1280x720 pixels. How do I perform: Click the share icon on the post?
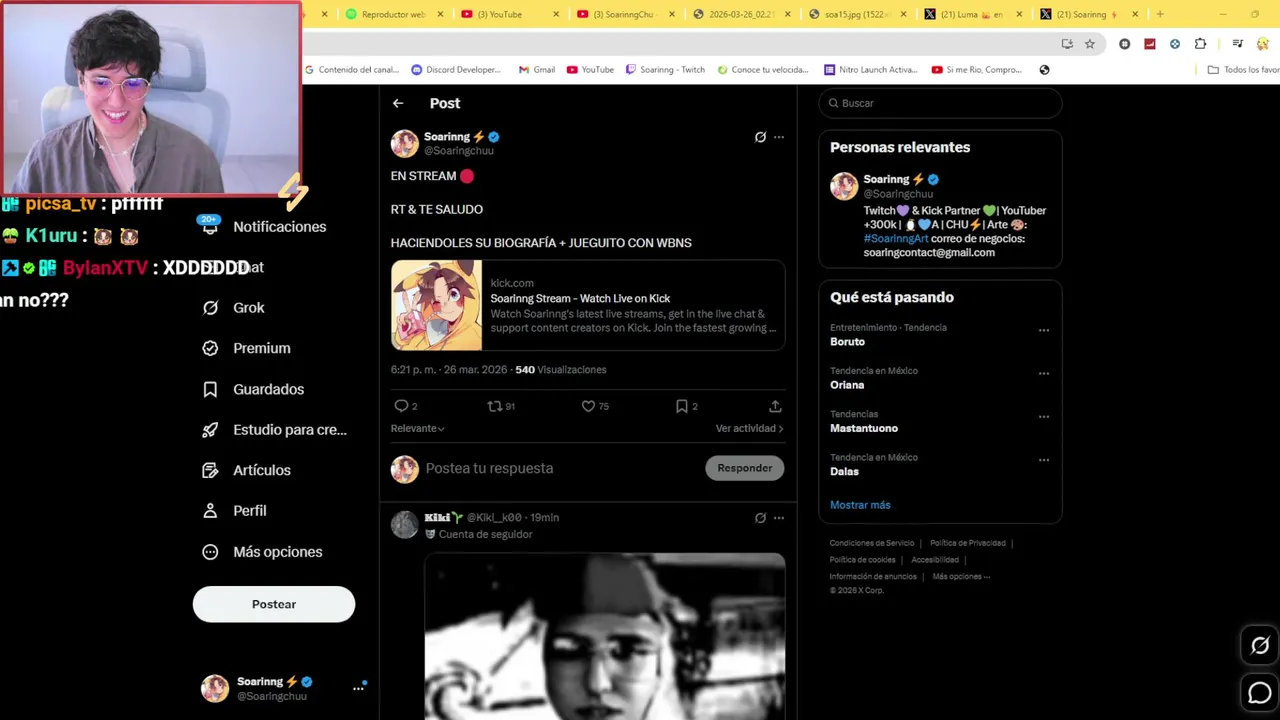(x=775, y=406)
